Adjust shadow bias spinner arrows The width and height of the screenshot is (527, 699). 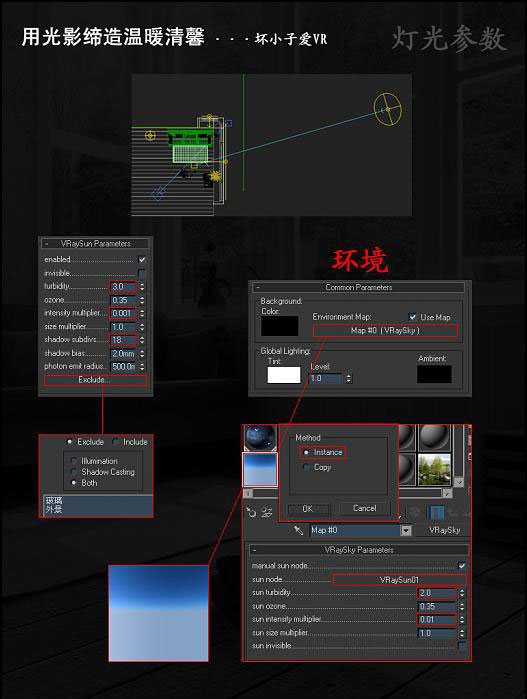coord(142,354)
